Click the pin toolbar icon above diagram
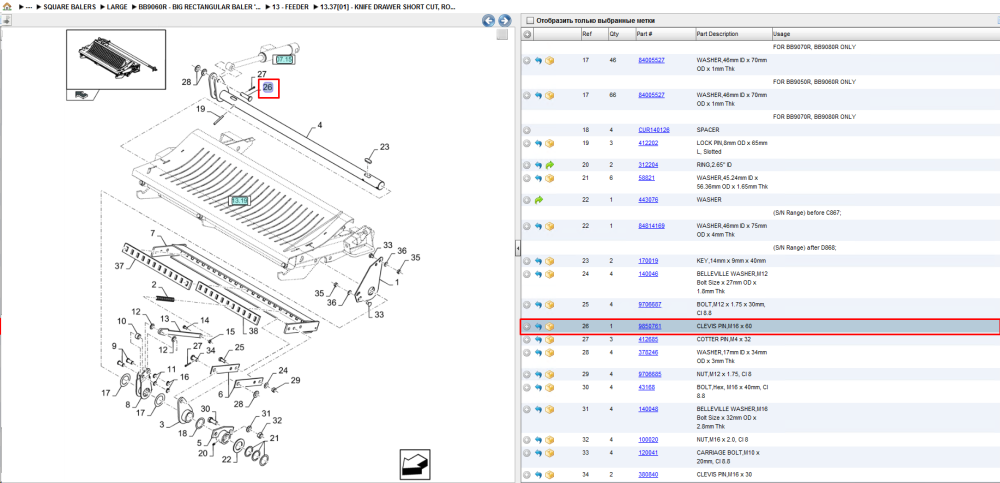The height and width of the screenshot is (483, 1000). tap(6, 20)
